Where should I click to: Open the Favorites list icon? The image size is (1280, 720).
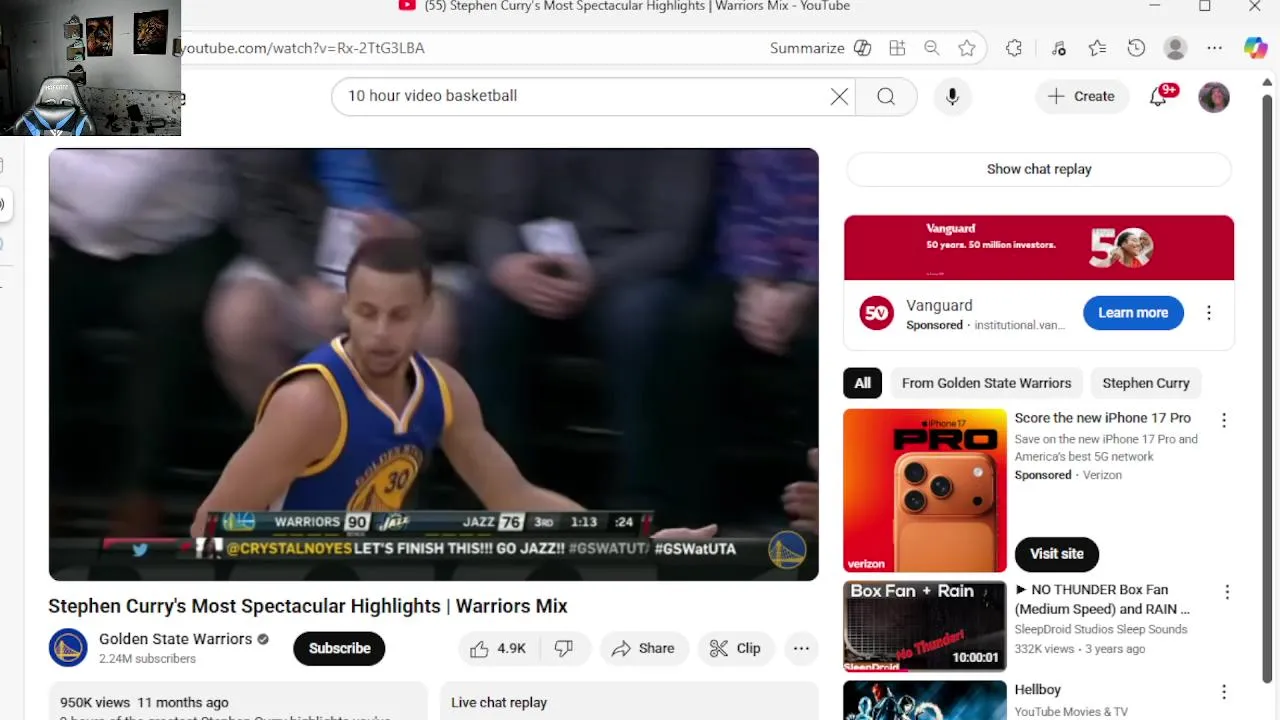[1097, 48]
